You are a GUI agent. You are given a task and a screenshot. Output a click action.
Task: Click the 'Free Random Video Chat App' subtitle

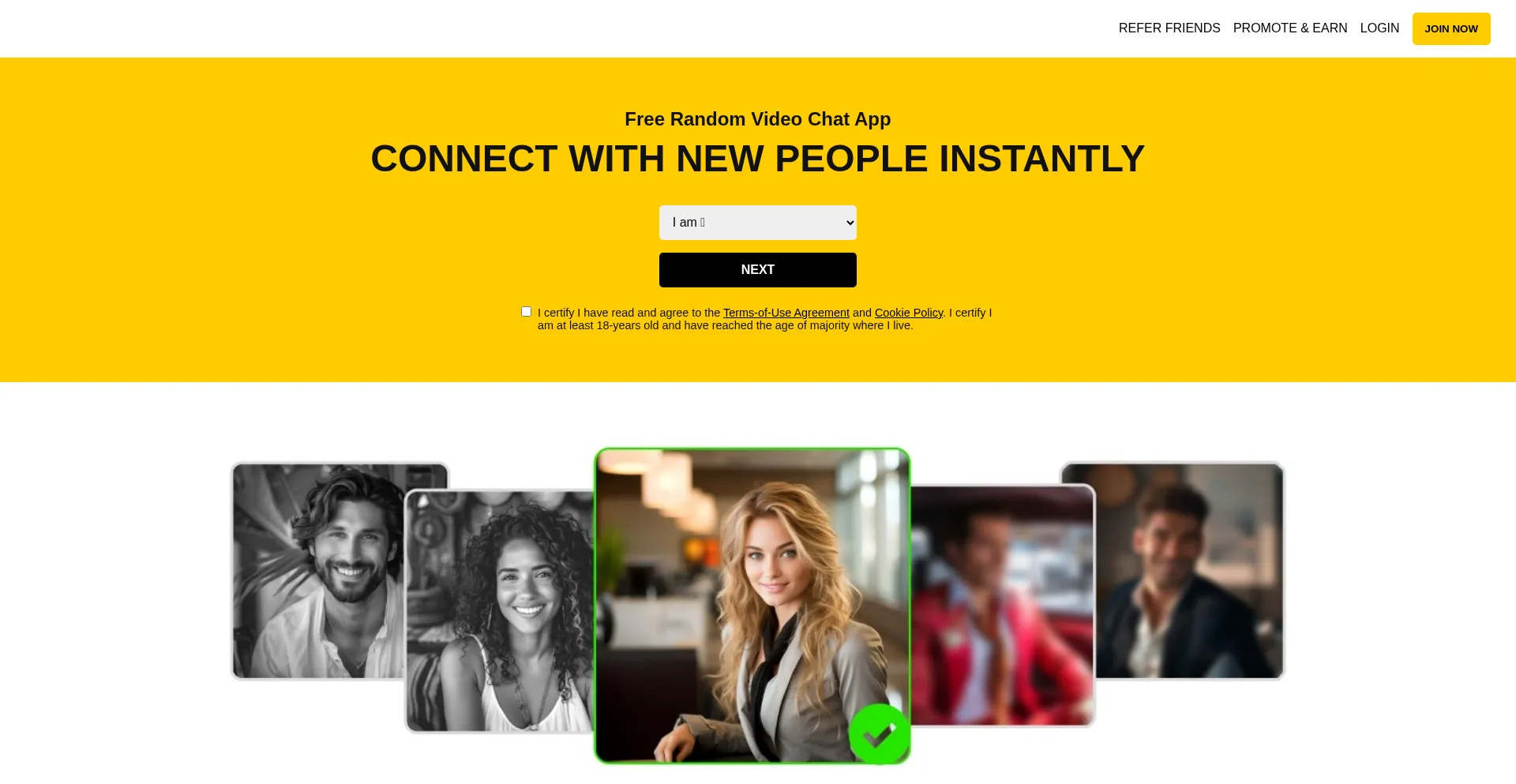(x=757, y=119)
